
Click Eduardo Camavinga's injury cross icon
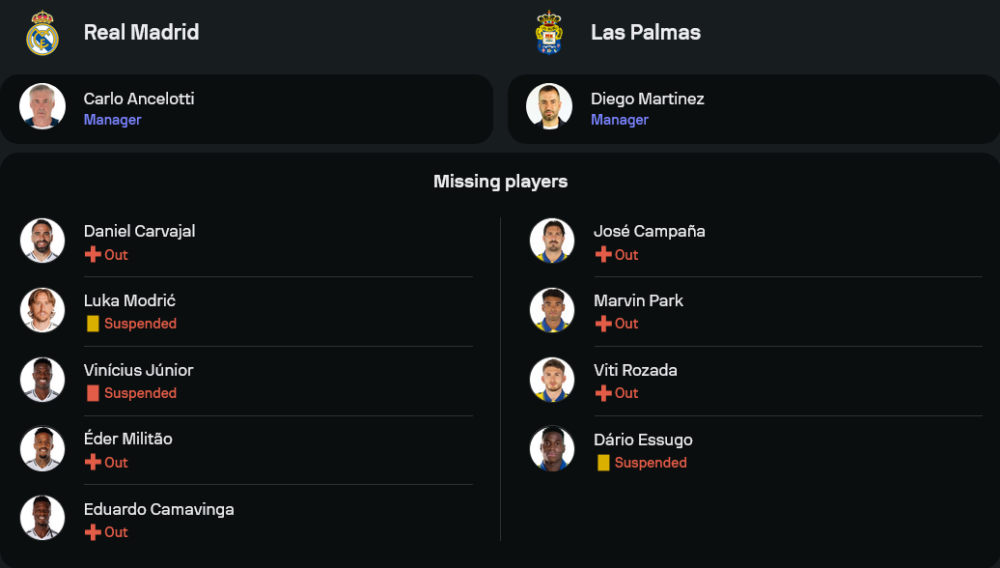pyautogui.click(x=93, y=532)
